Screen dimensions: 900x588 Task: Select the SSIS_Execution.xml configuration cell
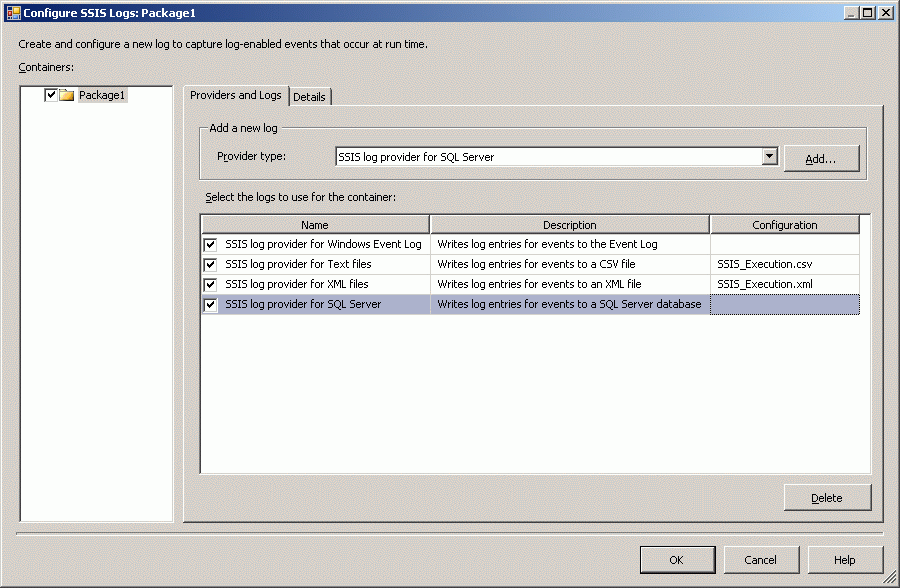(x=785, y=284)
